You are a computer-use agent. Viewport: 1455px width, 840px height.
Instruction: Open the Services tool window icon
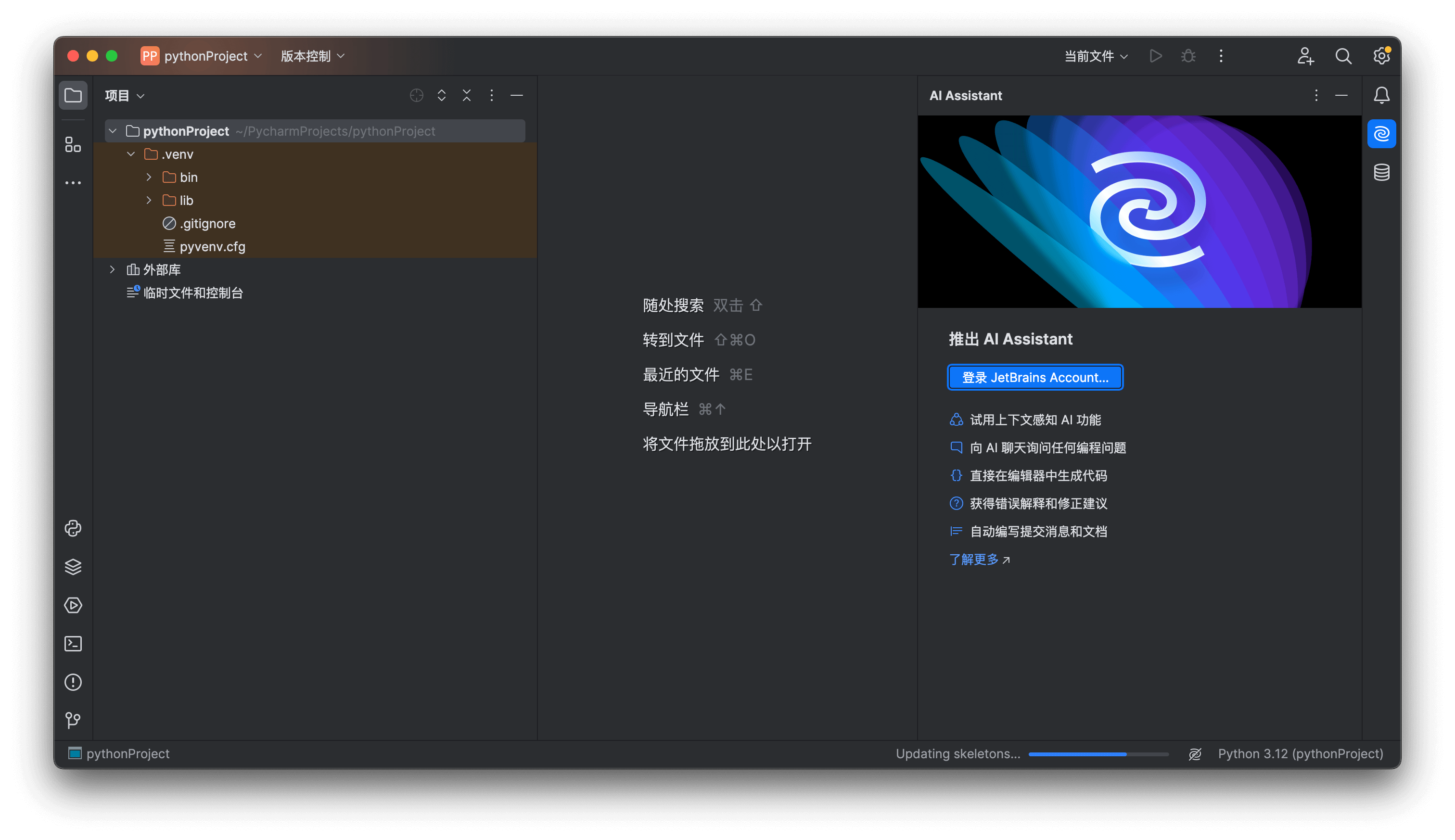(x=73, y=605)
